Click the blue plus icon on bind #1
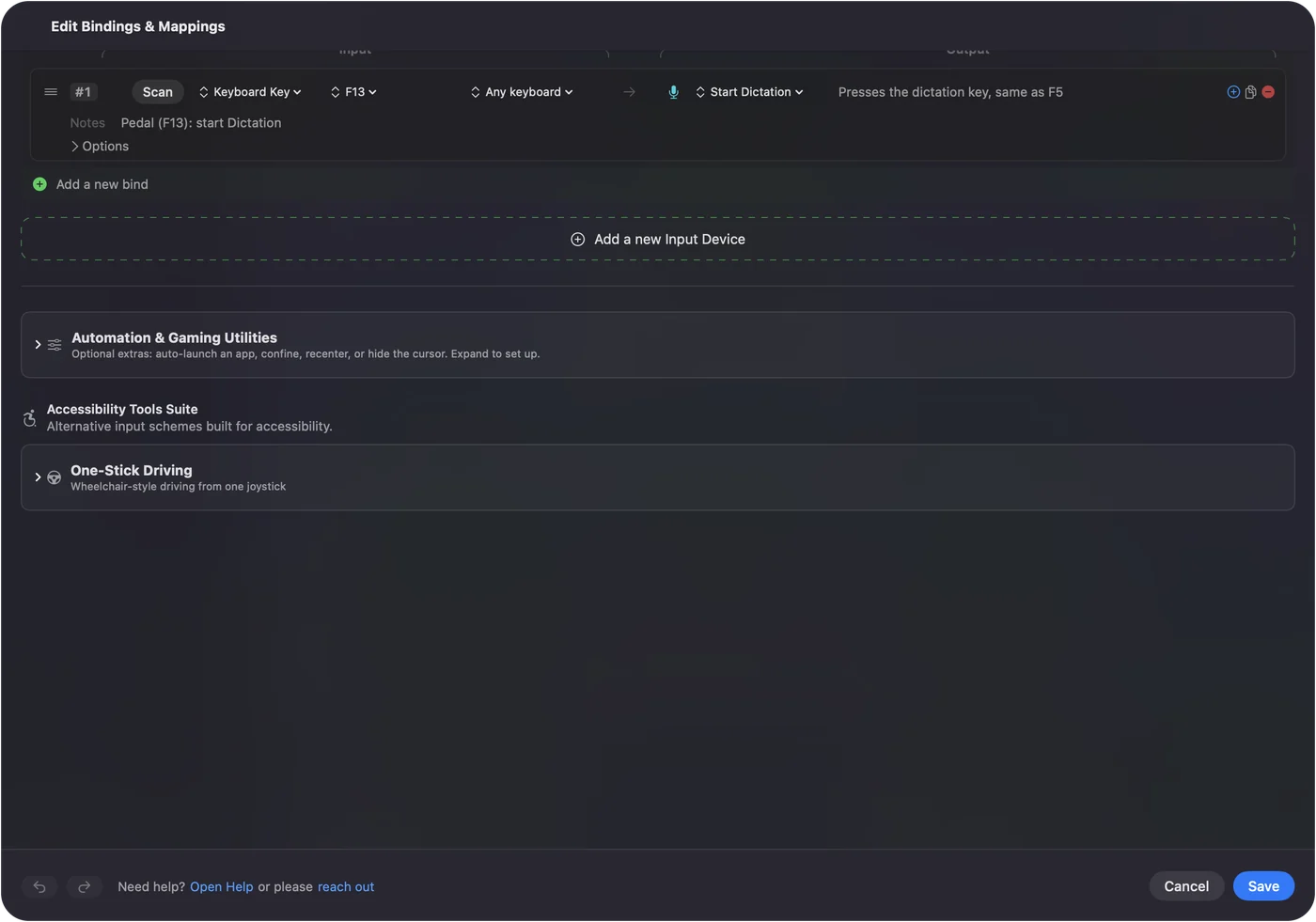The height and width of the screenshot is (922, 1316). pyautogui.click(x=1233, y=92)
